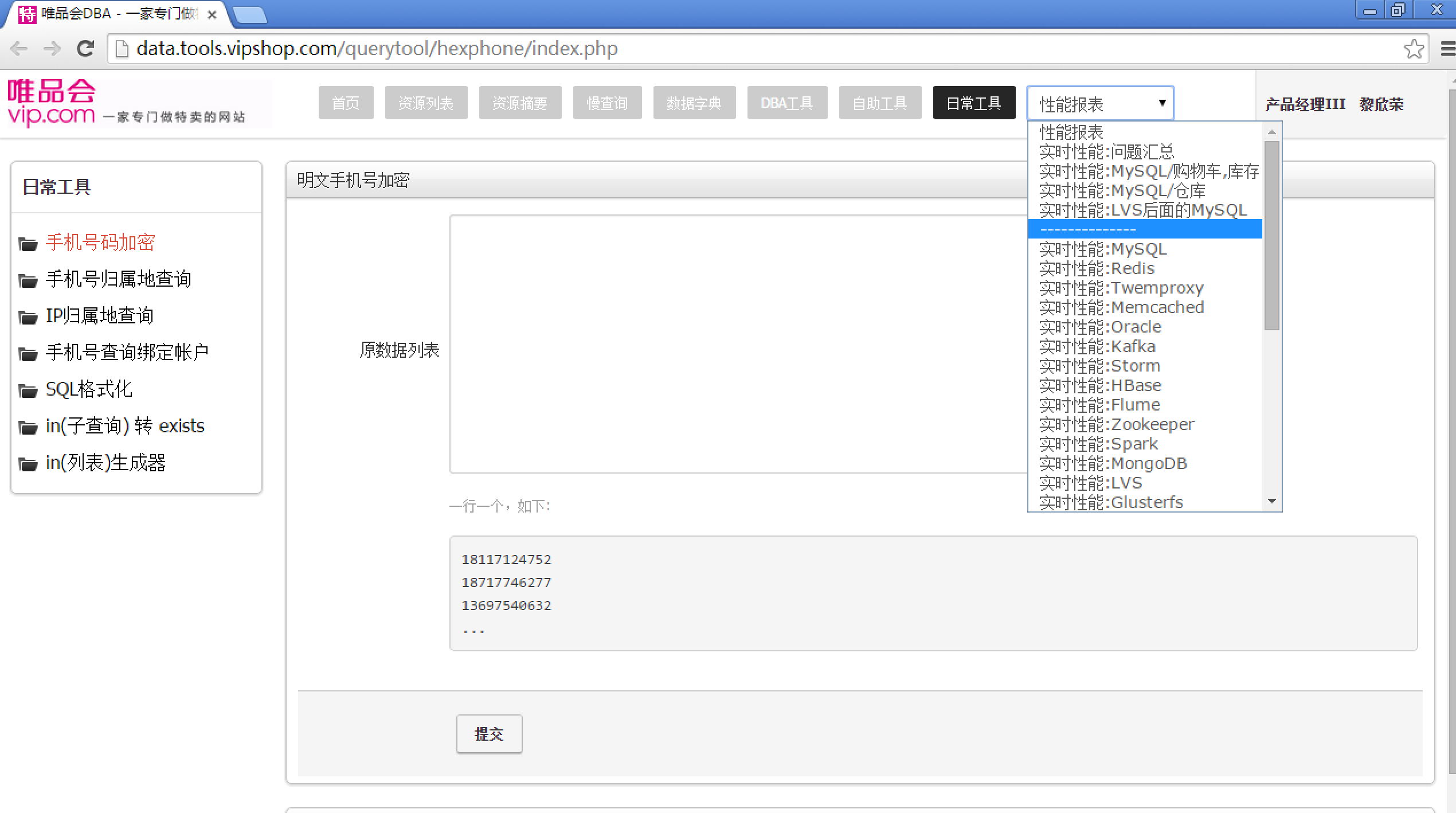Screen dimensions: 1456x813
Task: Open the 资源列表 navigation item
Action: click(426, 103)
